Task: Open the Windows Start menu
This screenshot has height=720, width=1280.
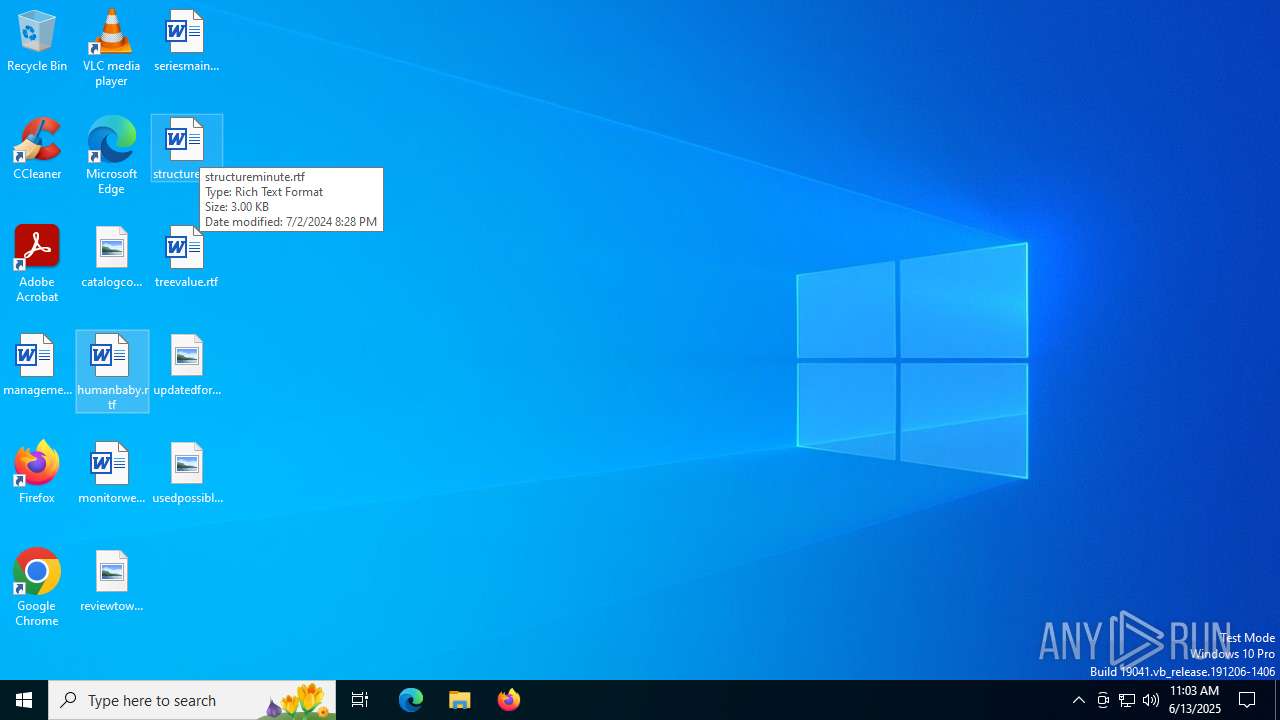Action: 24,700
